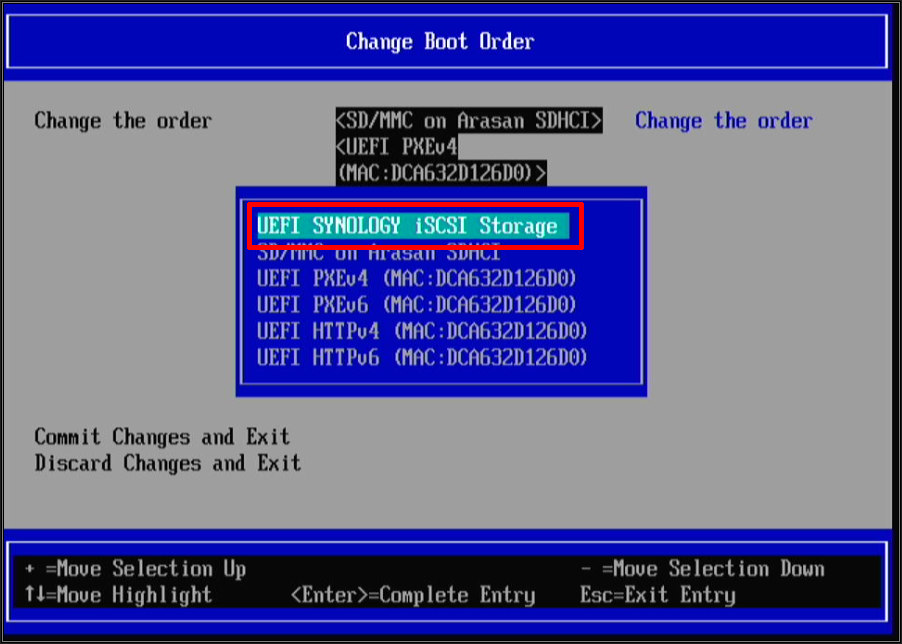Click the Change Boot Order title

(440, 41)
